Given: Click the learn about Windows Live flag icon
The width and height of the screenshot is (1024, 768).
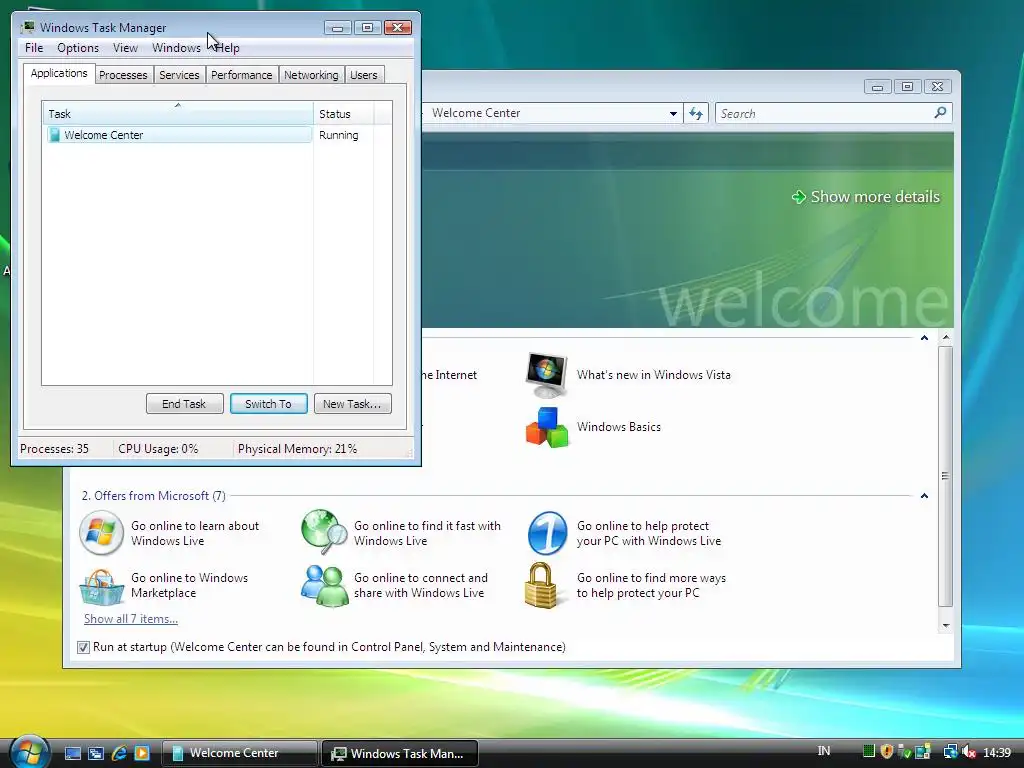Looking at the screenshot, I should [101, 533].
